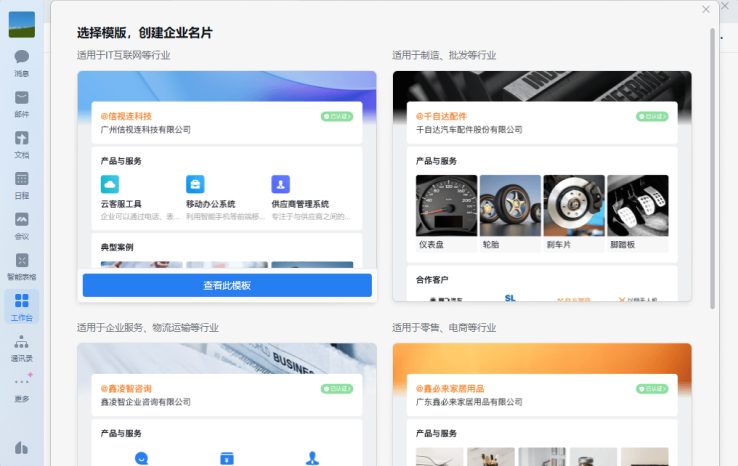Select the 工作台 workbench sidebar icon
738x466 pixels.
22,307
